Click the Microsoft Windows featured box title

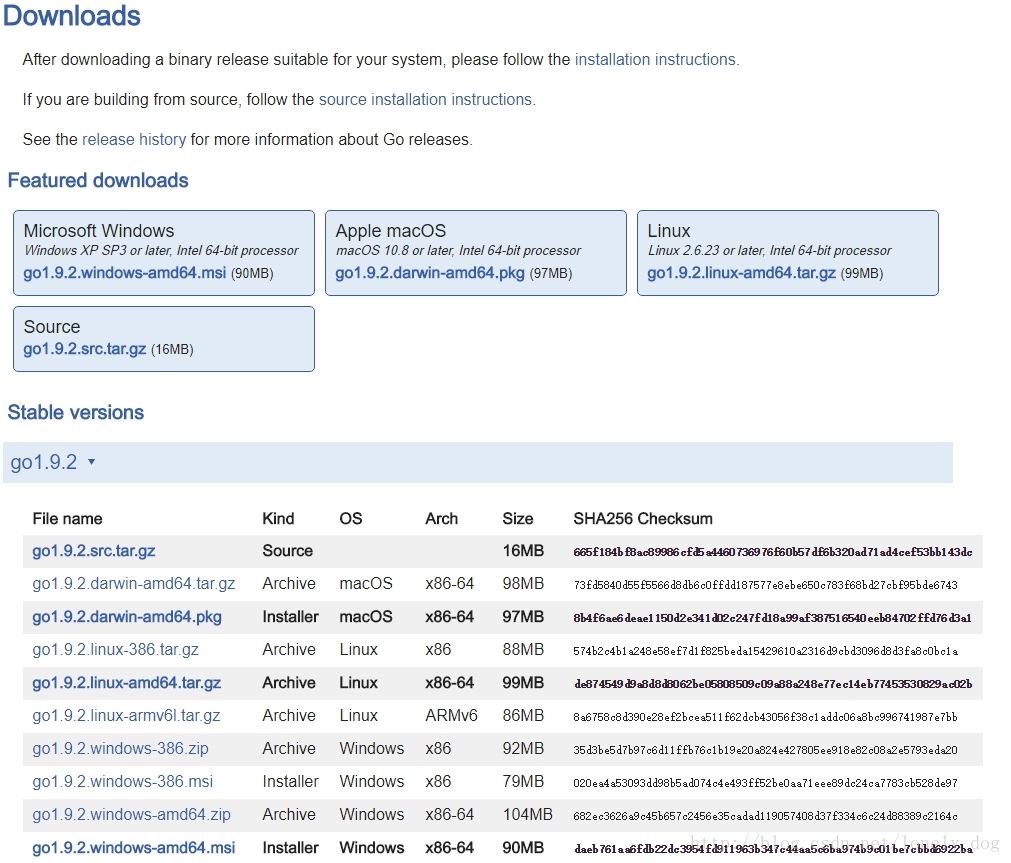coord(99,231)
